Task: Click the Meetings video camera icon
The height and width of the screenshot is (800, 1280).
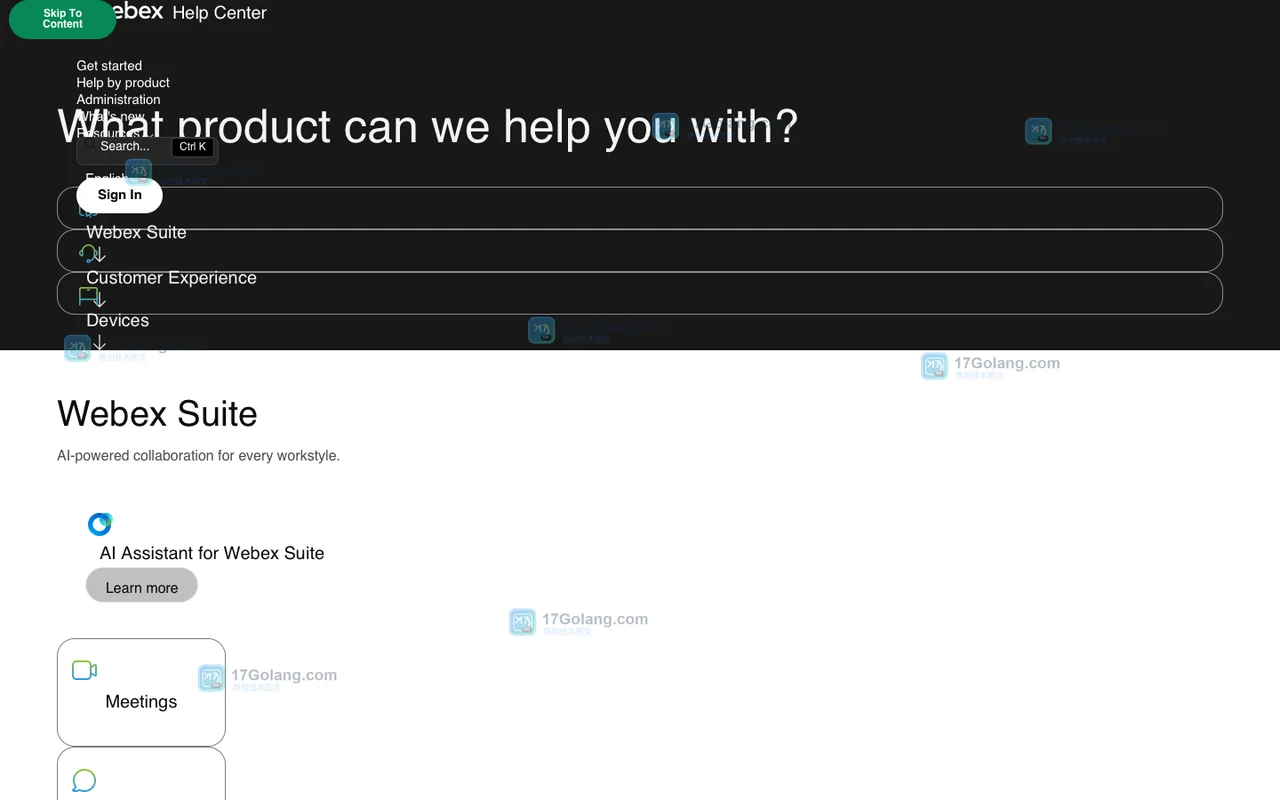Action: point(84,670)
